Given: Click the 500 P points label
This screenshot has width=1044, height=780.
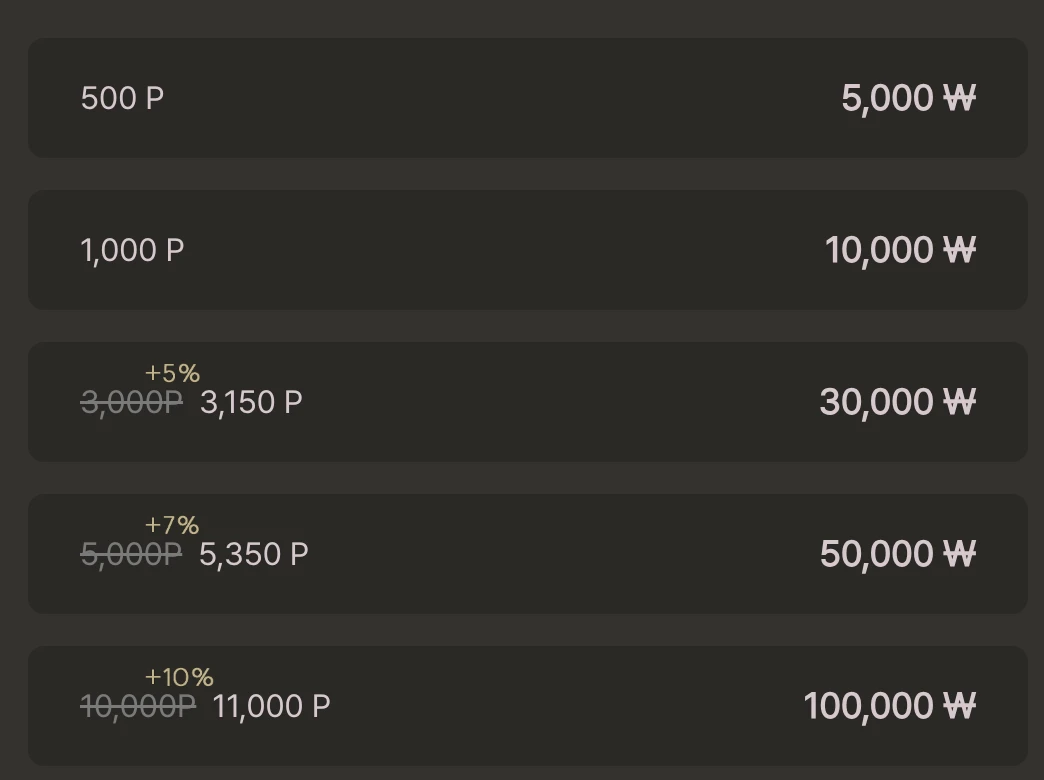Looking at the screenshot, I should pos(123,99).
